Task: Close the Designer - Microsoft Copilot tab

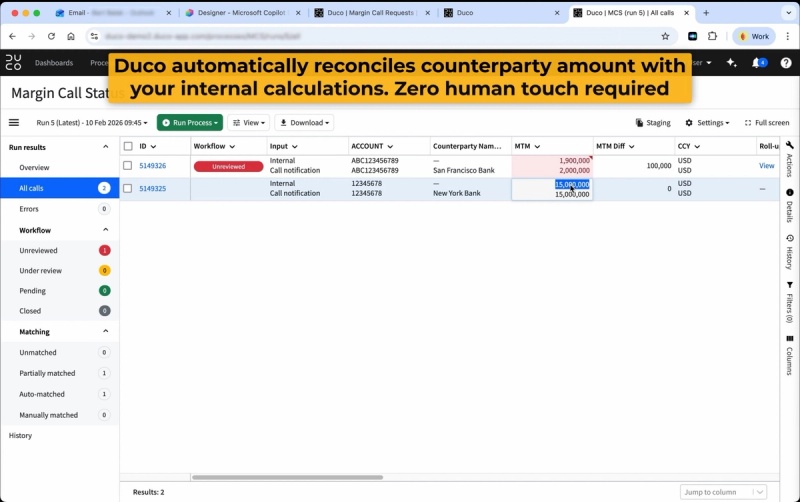Action: [x=298, y=13]
